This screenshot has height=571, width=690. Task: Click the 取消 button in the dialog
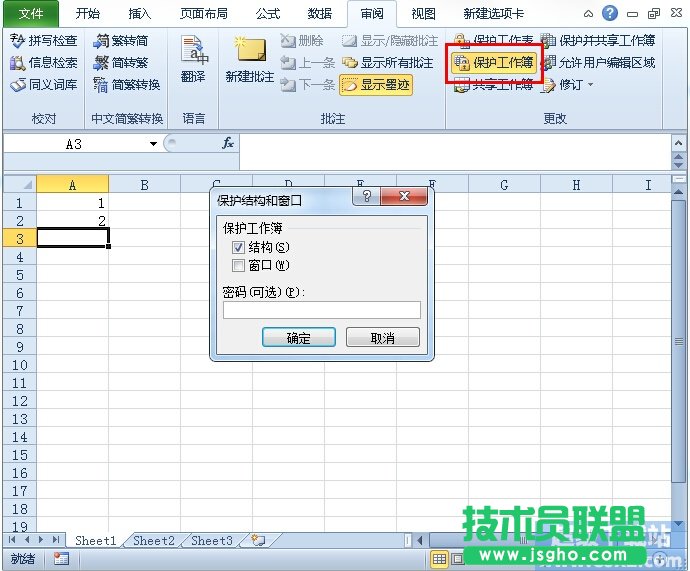click(382, 338)
